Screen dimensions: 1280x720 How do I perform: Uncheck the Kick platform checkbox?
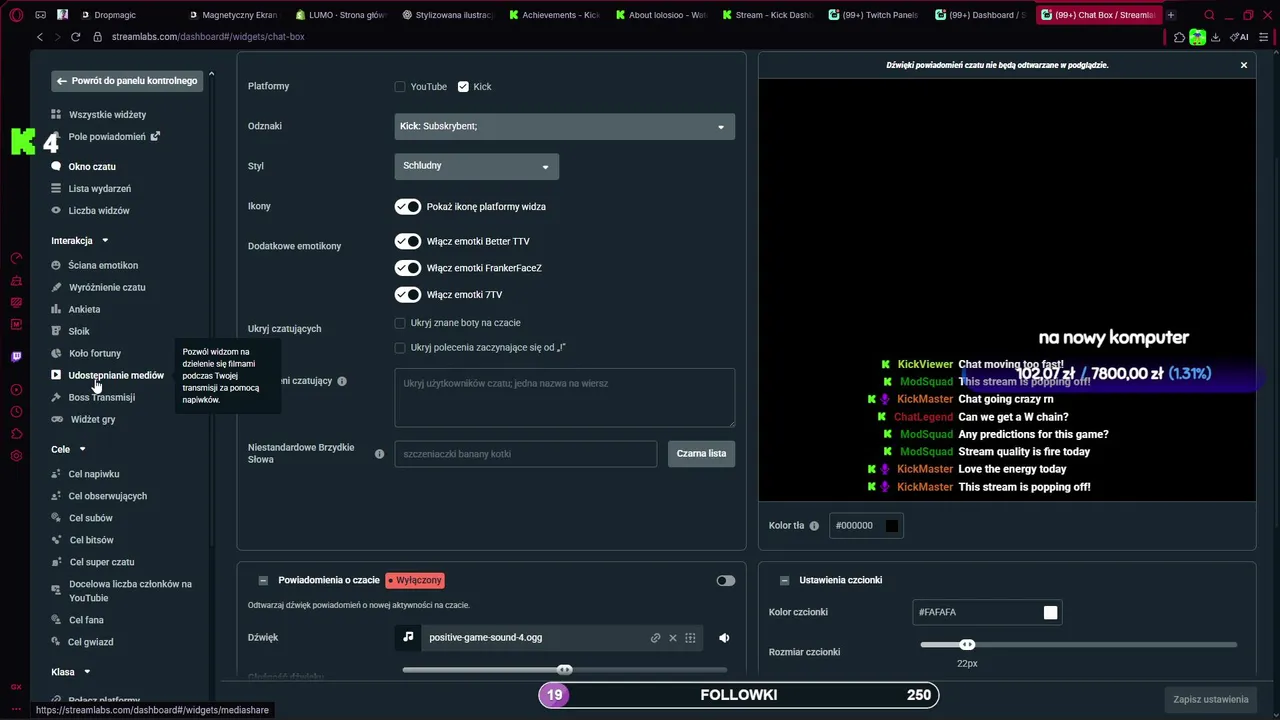[x=463, y=87]
